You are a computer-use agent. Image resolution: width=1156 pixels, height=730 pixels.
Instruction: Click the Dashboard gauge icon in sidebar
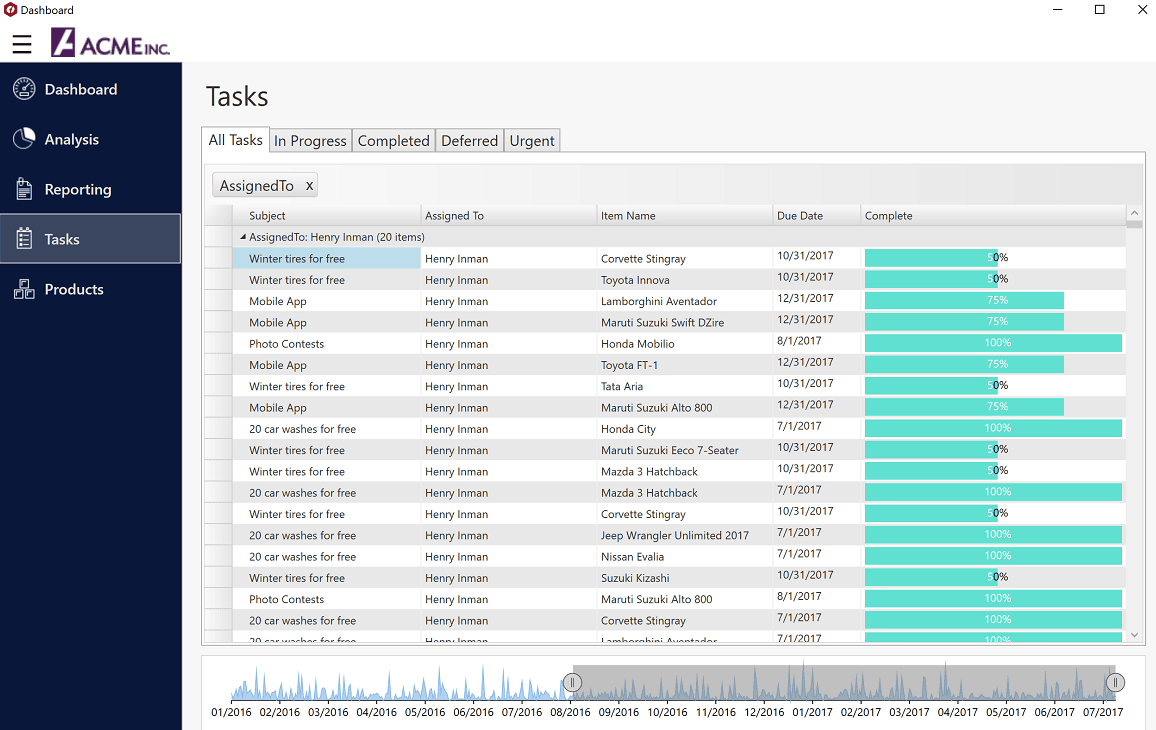(x=24, y=89)
